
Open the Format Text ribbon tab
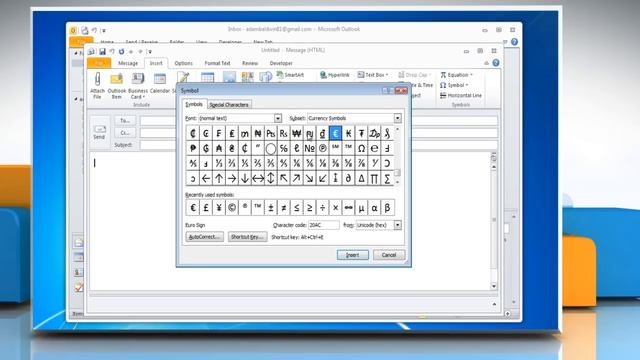218,63
